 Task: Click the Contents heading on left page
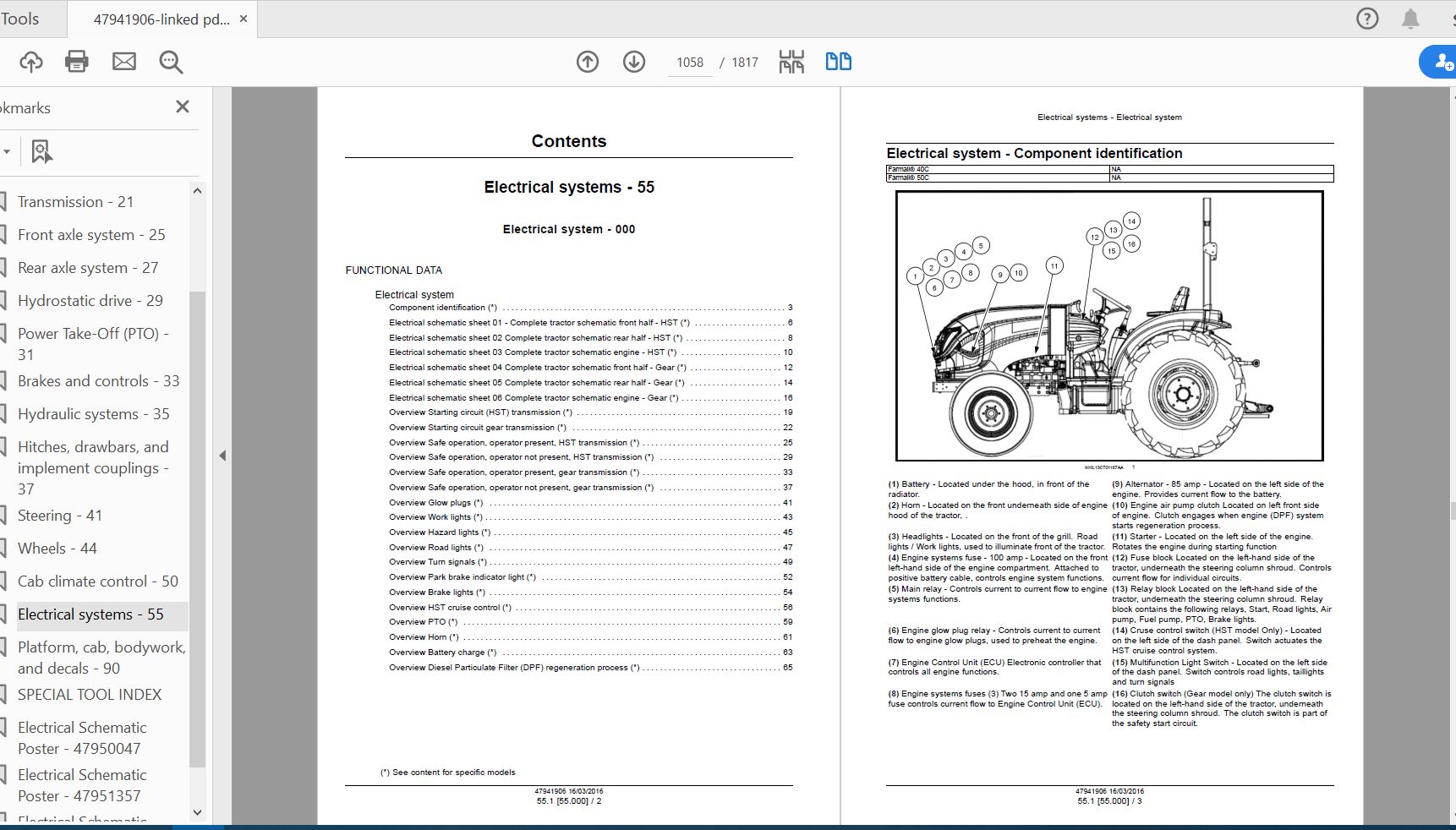(569, 141)
